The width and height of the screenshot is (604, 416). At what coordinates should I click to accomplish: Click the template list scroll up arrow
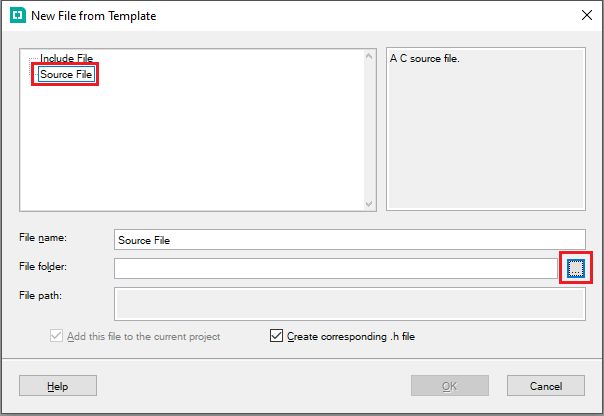pos(369,56)
